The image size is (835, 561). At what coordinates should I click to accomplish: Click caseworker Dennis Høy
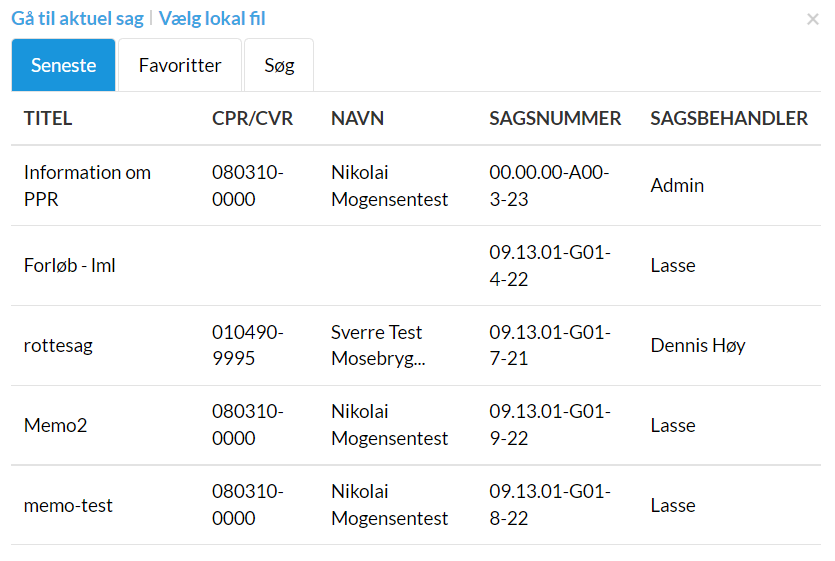pos(698,346)
